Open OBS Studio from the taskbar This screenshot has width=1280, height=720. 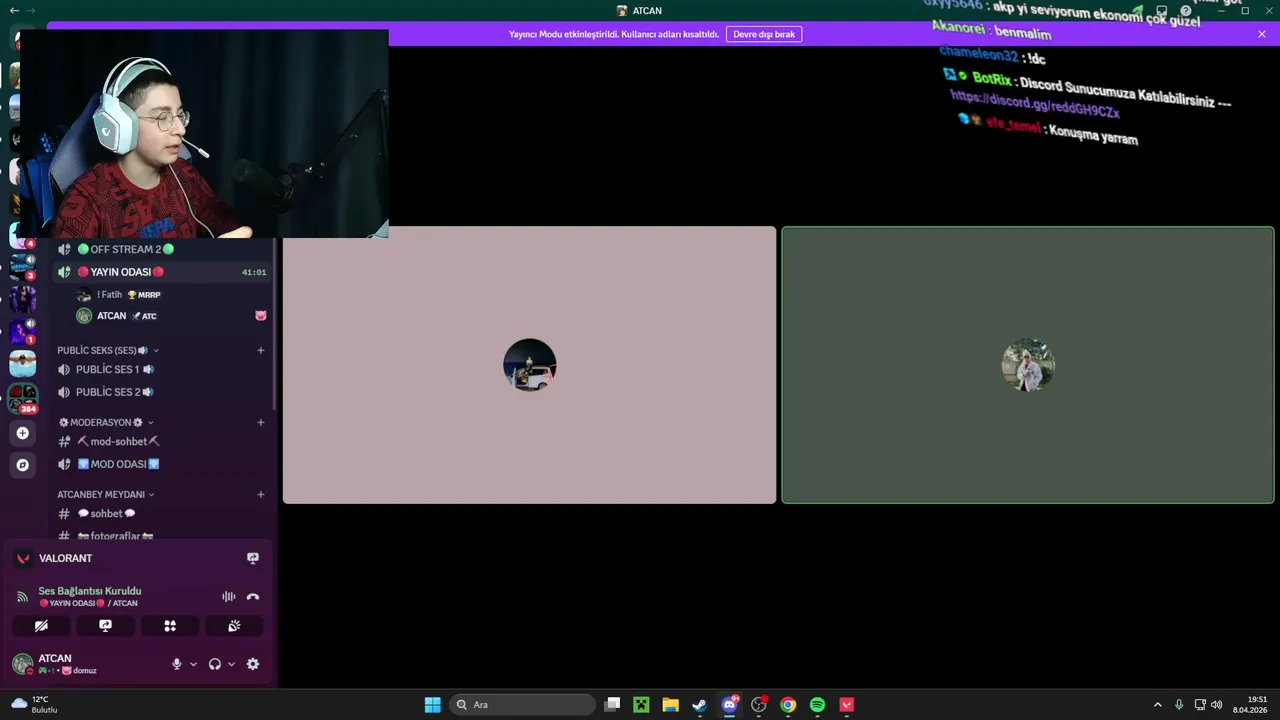pyautogui.click(x=759, y=705)
